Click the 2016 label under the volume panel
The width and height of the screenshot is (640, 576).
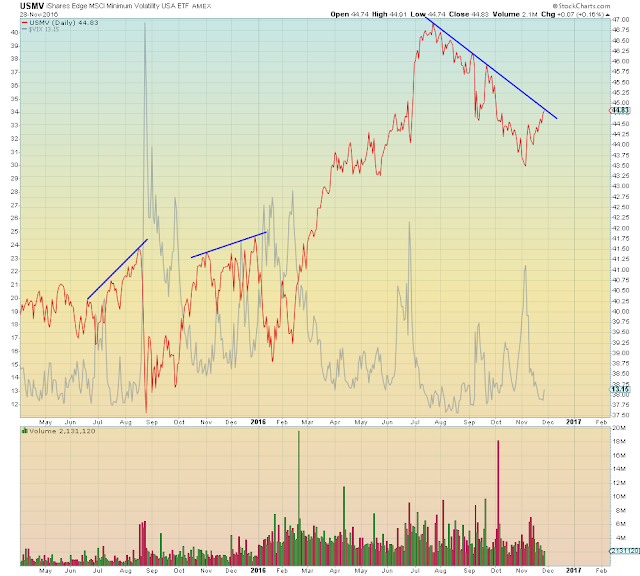(x=258, y=570)
